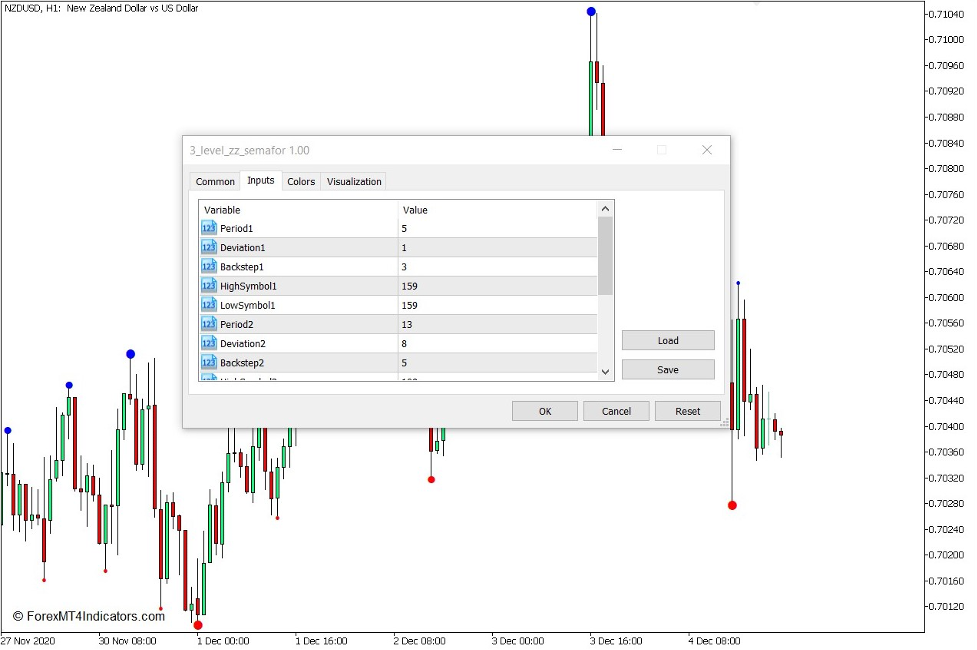977x650 pixels.
Task: Dismiss the dialog with Cancel
Action: (616, 410)
